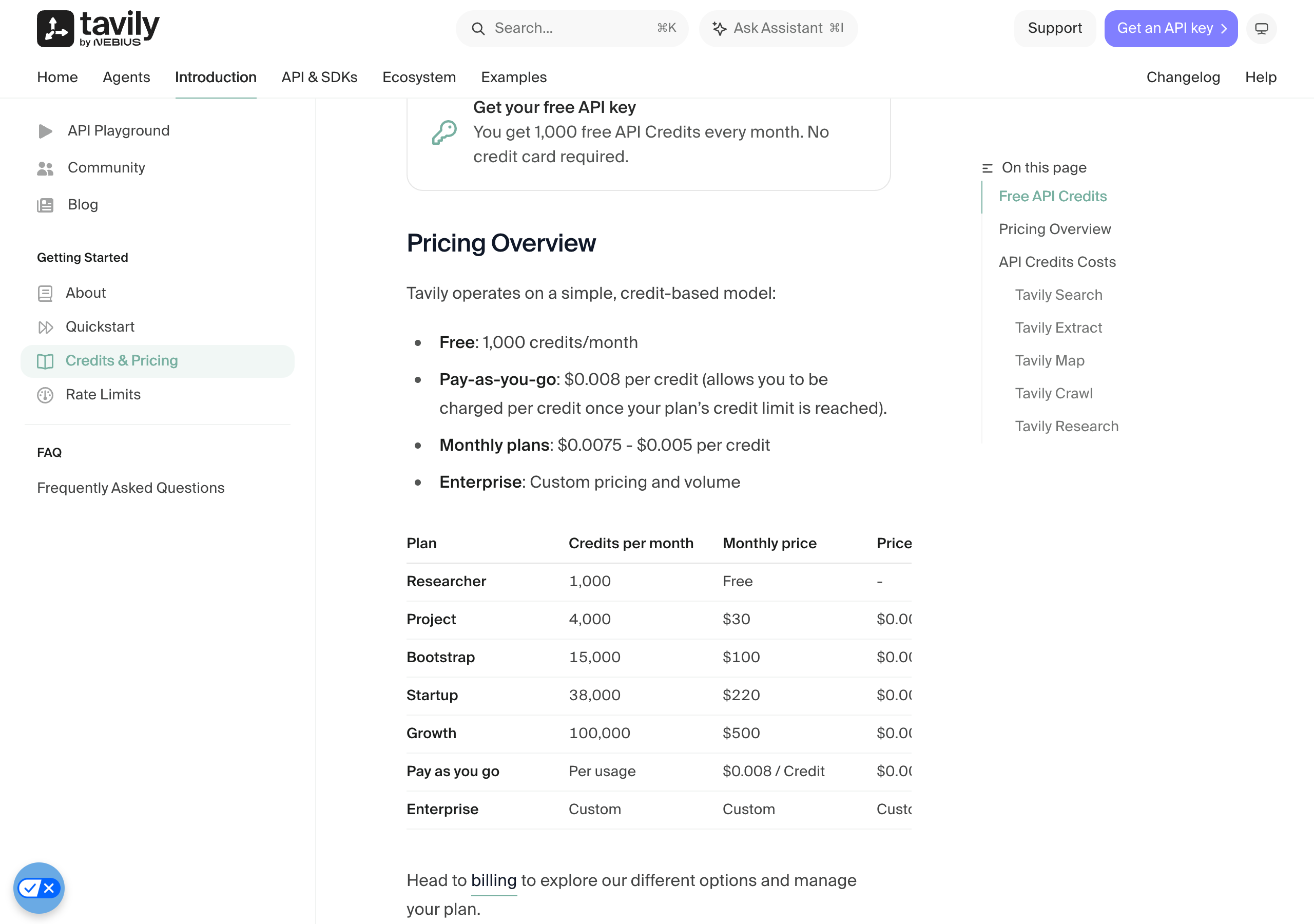Viewport: 1314px width, 924px height.
Task: Jump to Tavily Research section
Action: (x=1067, y=427)
